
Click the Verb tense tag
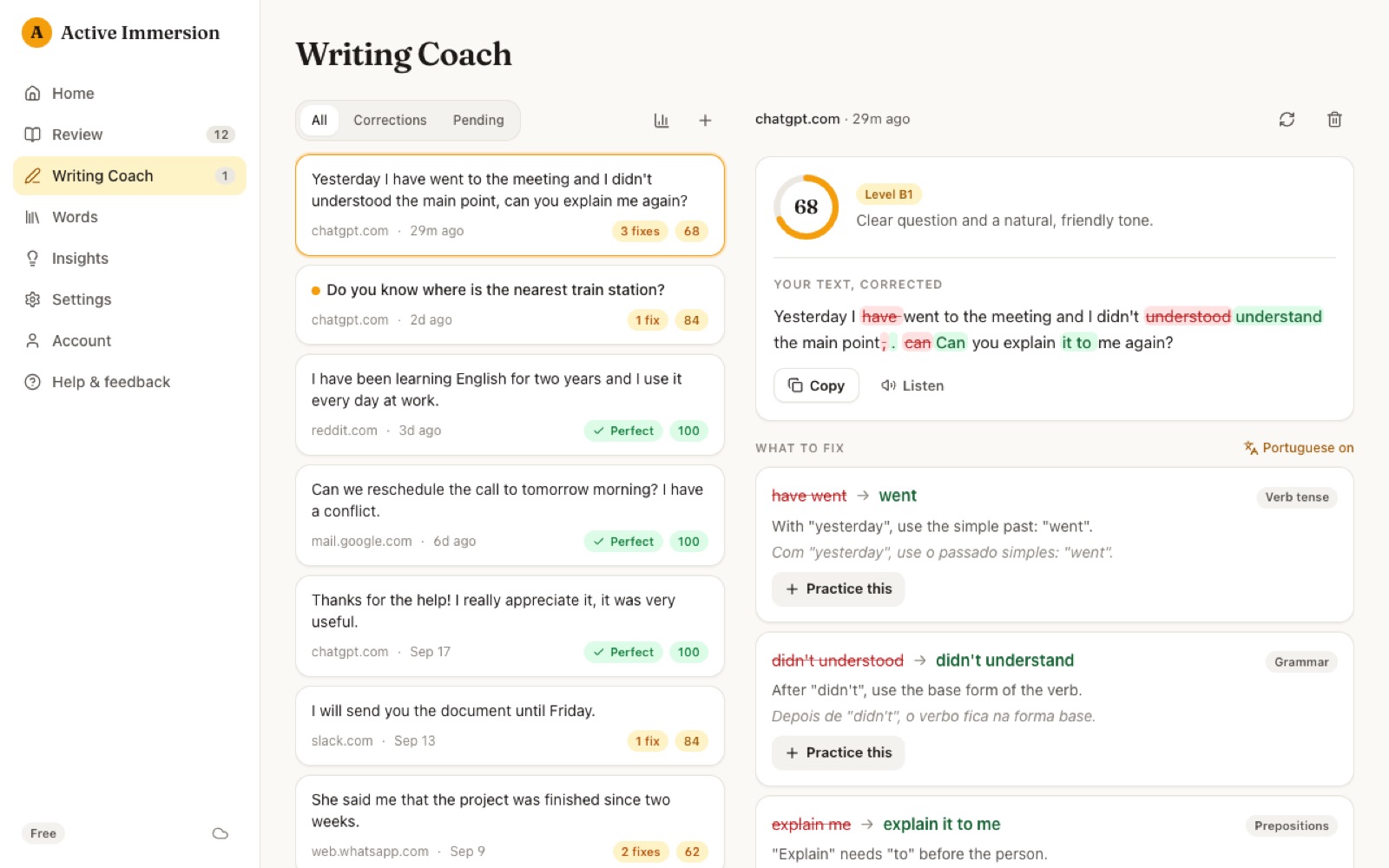(x=1297, y=497)
